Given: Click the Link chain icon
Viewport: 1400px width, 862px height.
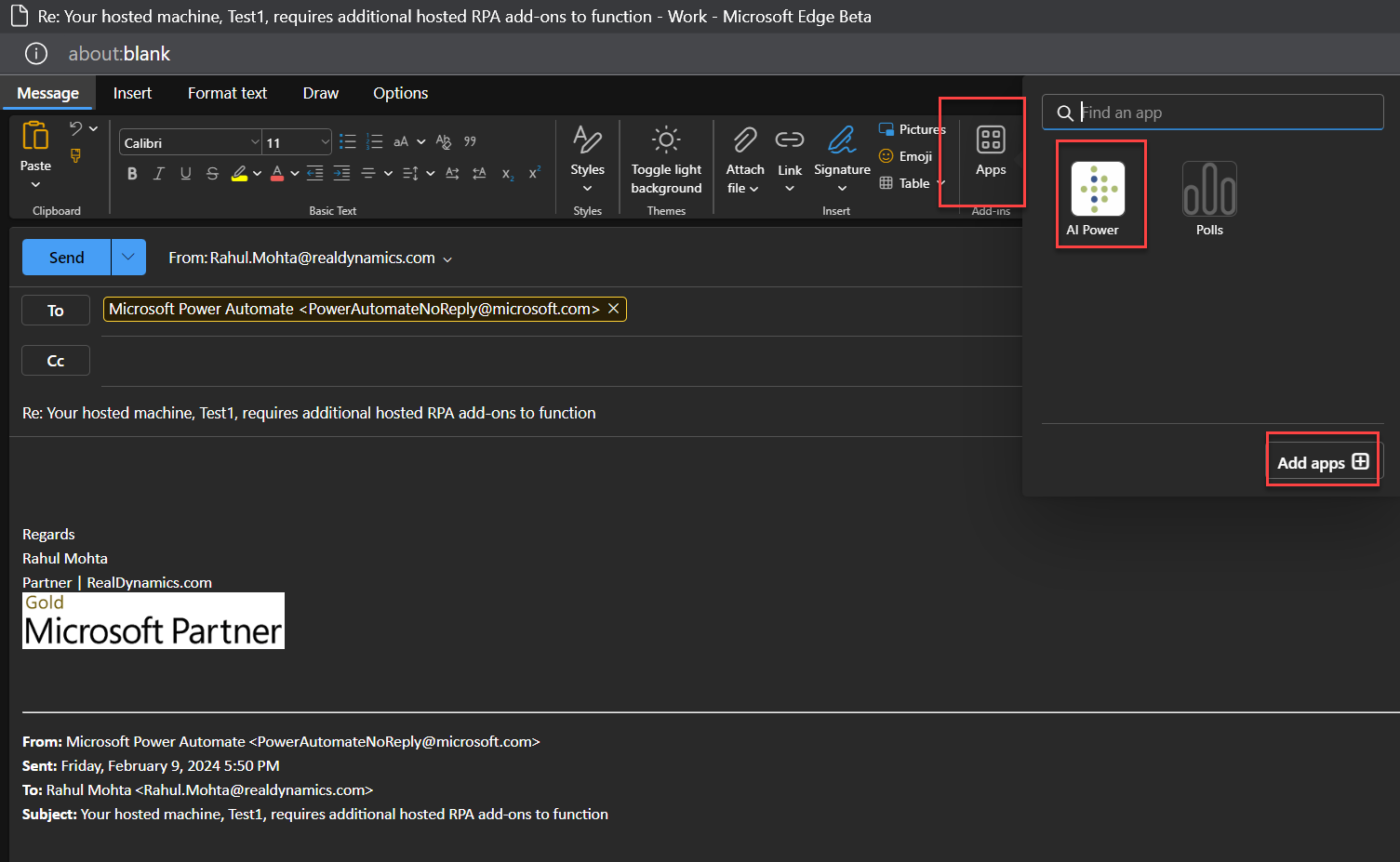Looking at the screenshot, I should tap(790, 139).
